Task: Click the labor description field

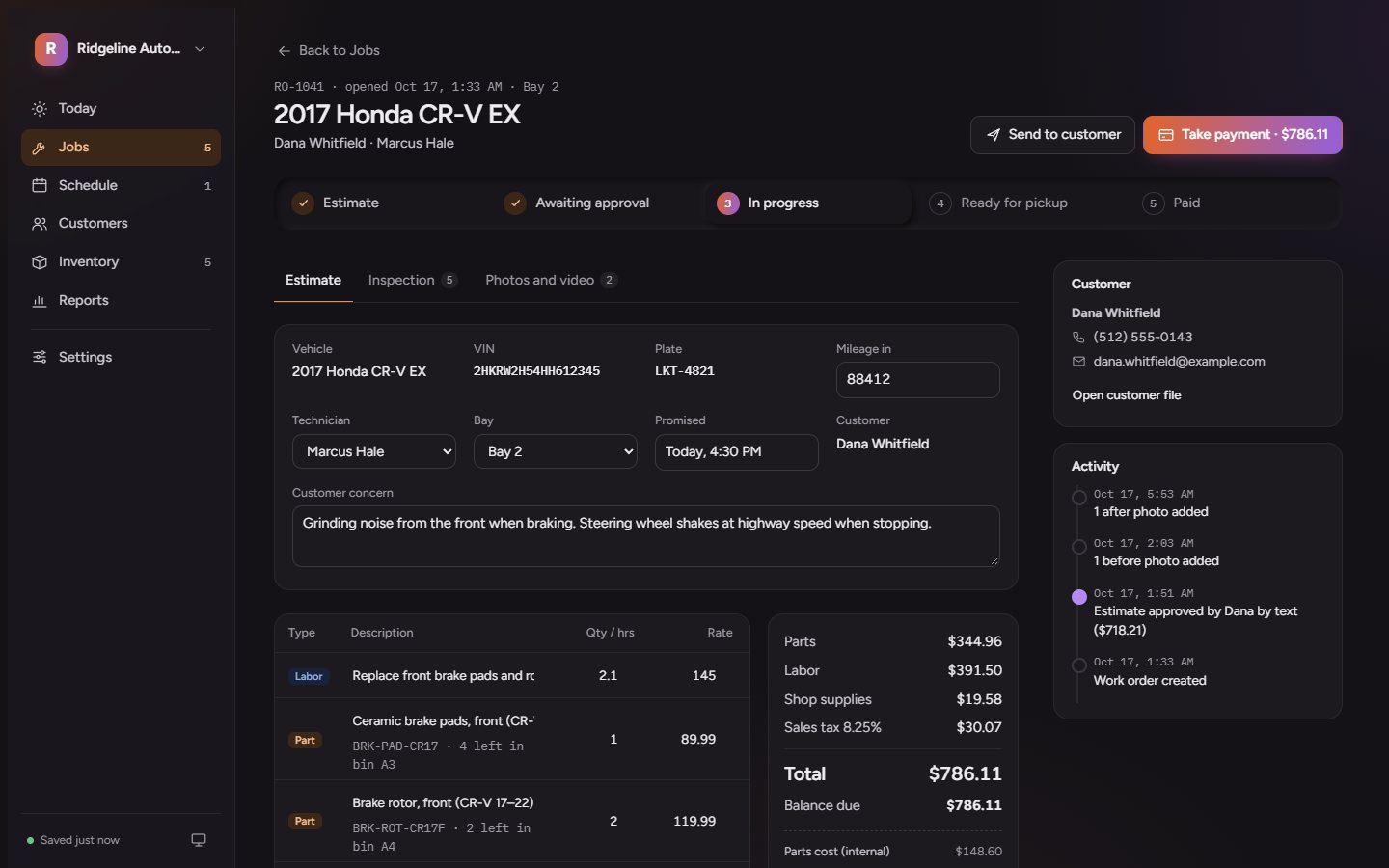Action: (x=443, y=676)
